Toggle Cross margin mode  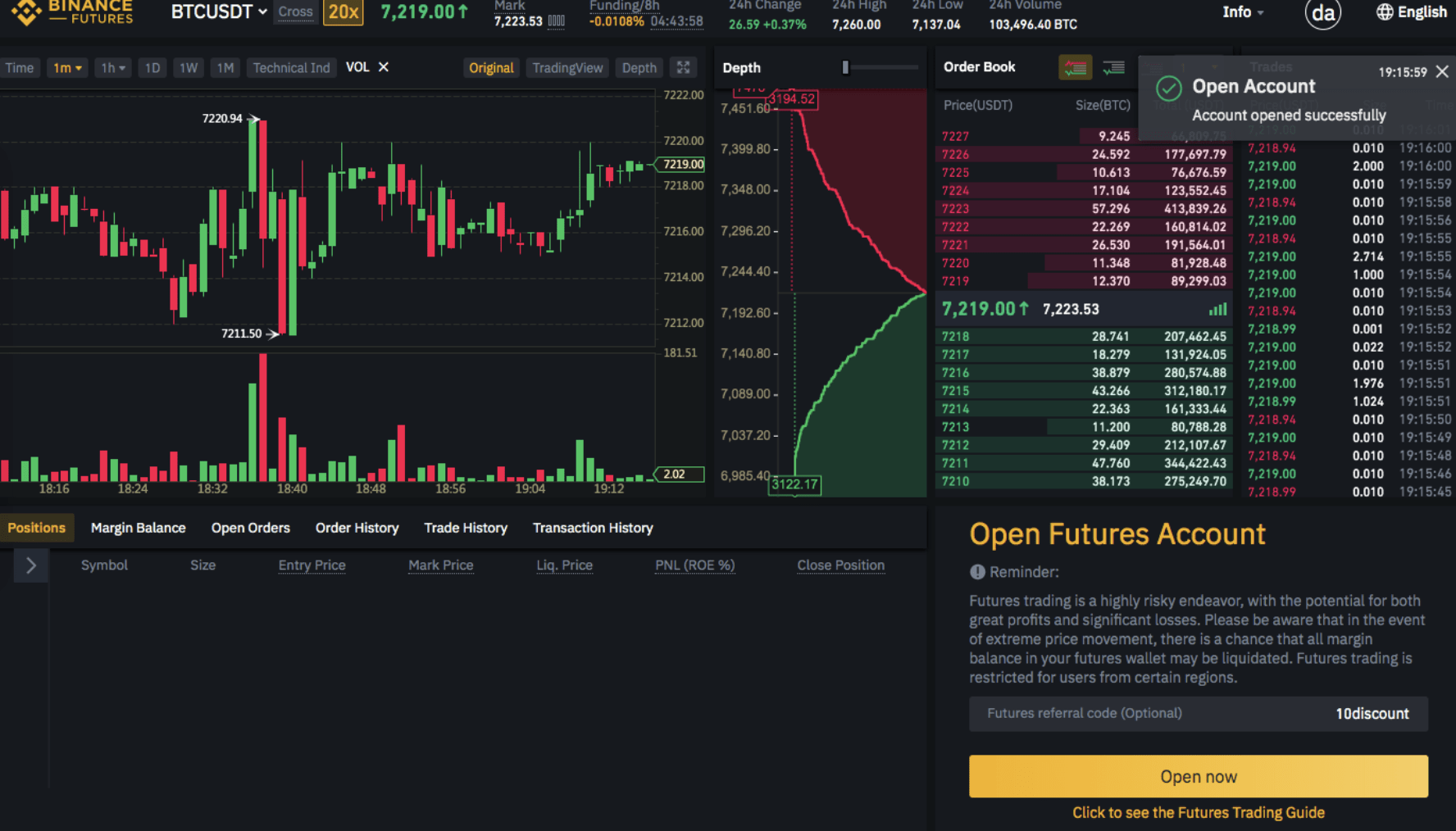(x=295, y=12)
